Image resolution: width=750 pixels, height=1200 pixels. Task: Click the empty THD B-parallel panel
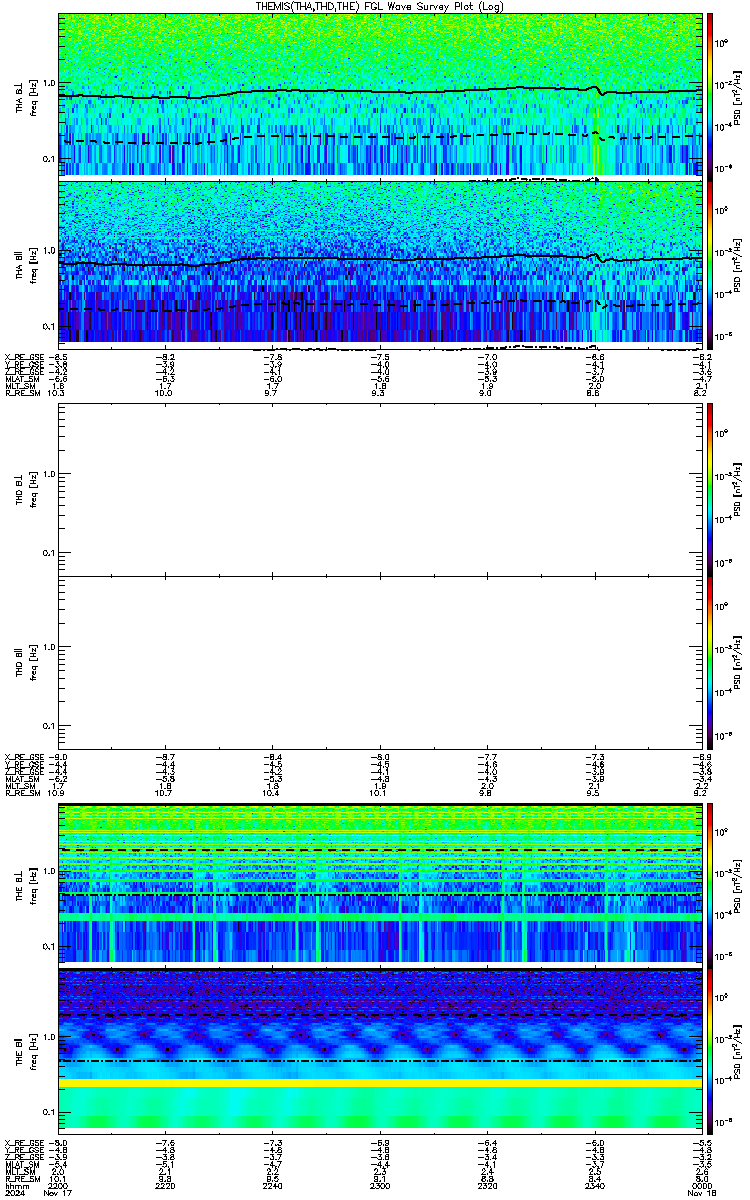(x=379, y=662)
